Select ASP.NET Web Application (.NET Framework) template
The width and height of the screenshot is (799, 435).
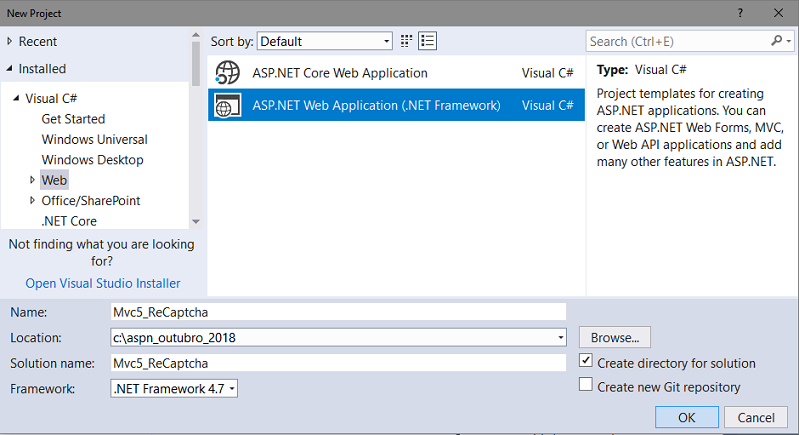click(396, 105)
